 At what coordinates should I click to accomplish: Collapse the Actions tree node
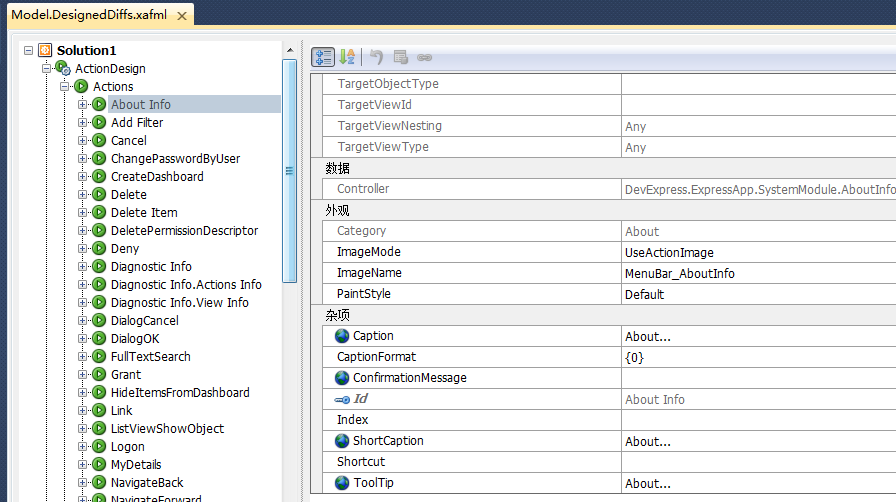pos(65,87)
